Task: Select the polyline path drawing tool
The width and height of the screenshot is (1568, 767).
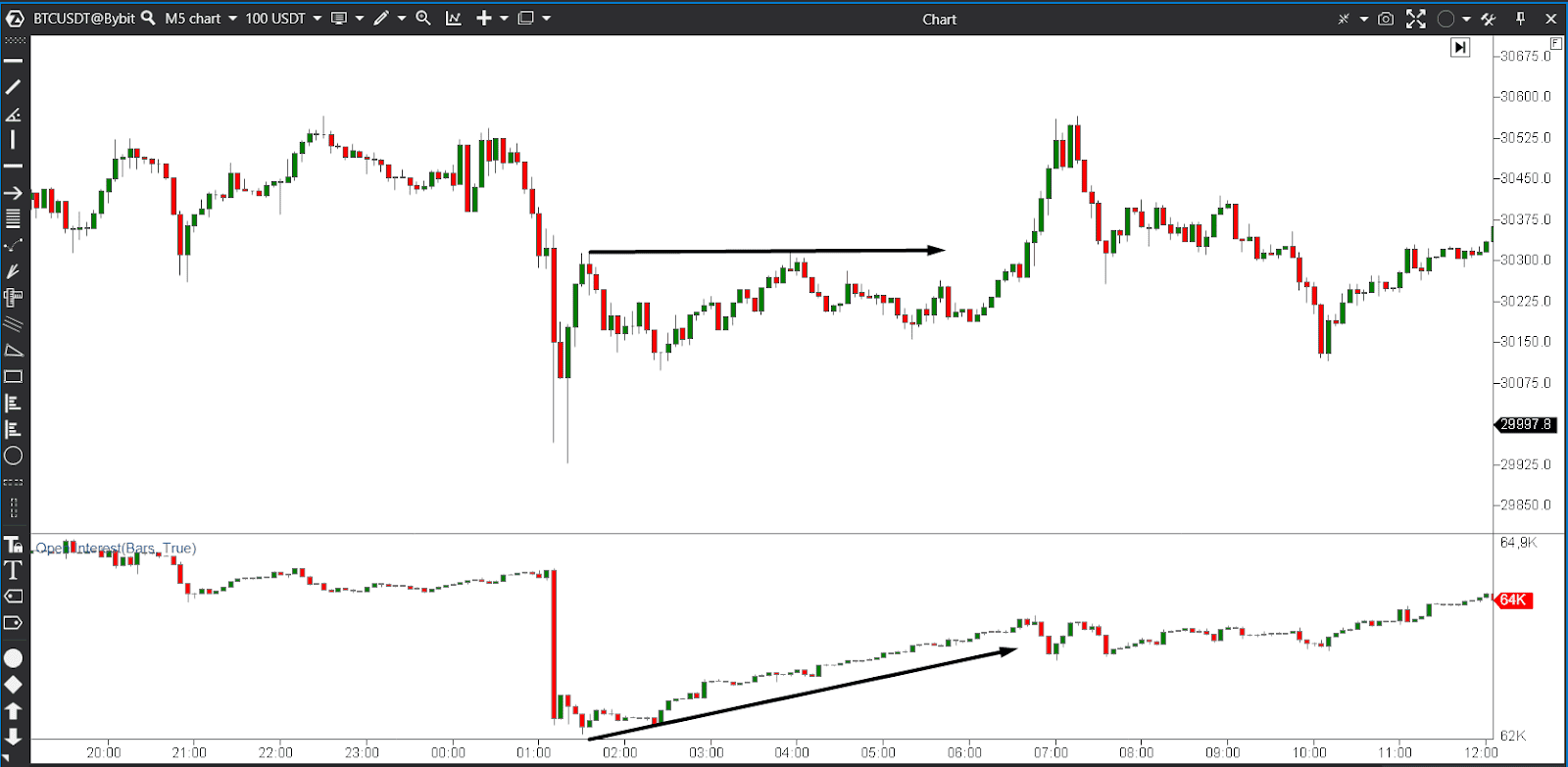Action: click(13, 245)
